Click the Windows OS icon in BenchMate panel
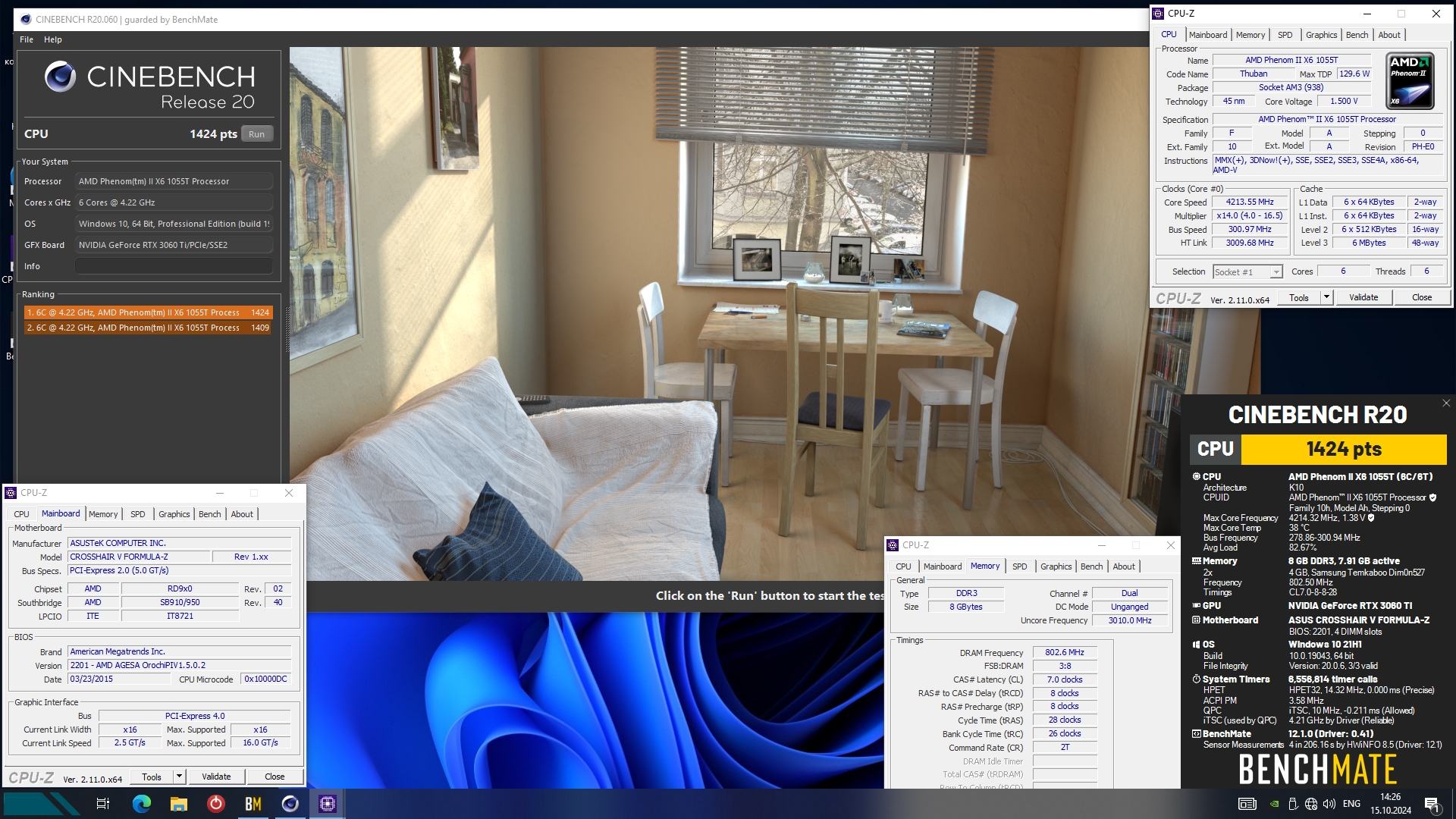 pyautogui.click(x=1197, y=645)
